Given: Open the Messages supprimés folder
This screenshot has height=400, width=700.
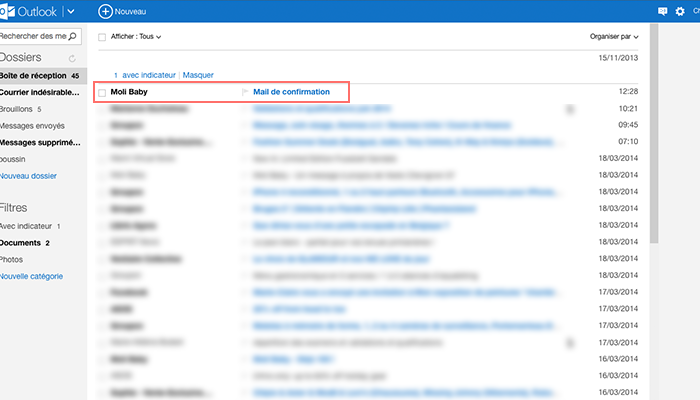Looking at the screenshot, I should [x=40, y=142].
